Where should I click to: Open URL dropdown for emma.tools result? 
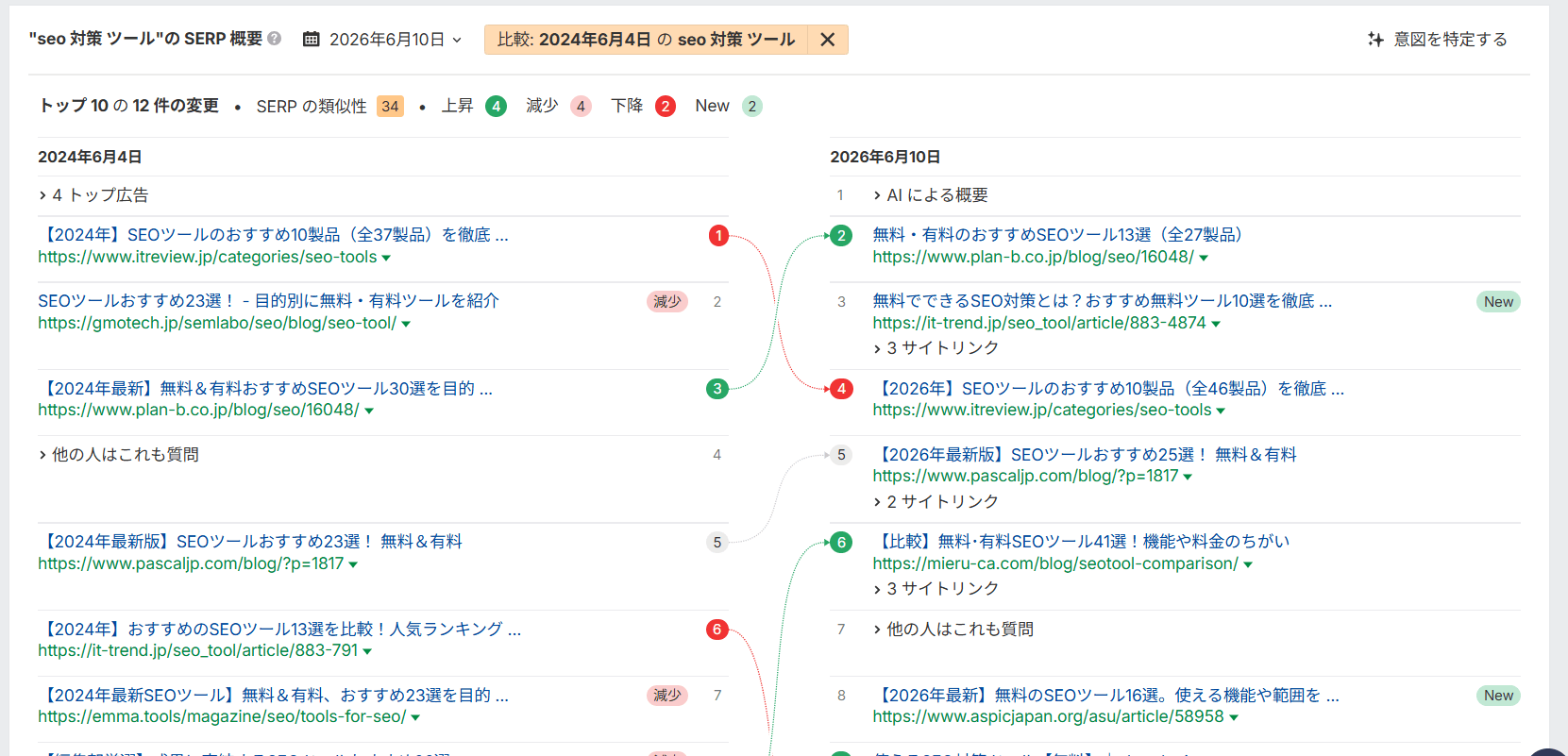(x=415, y=717)
